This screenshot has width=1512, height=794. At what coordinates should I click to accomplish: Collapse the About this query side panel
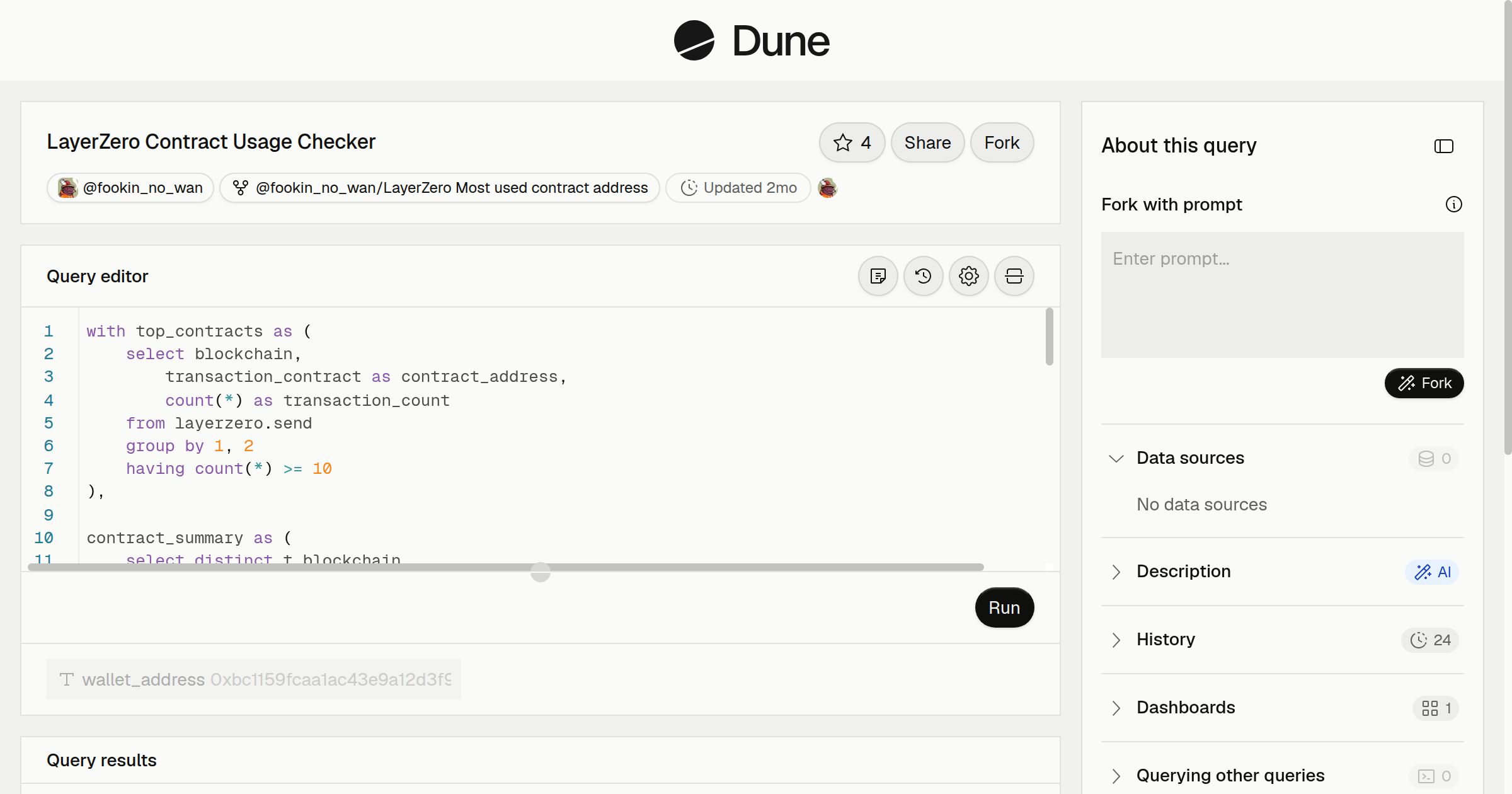[x=1443, y=146]
